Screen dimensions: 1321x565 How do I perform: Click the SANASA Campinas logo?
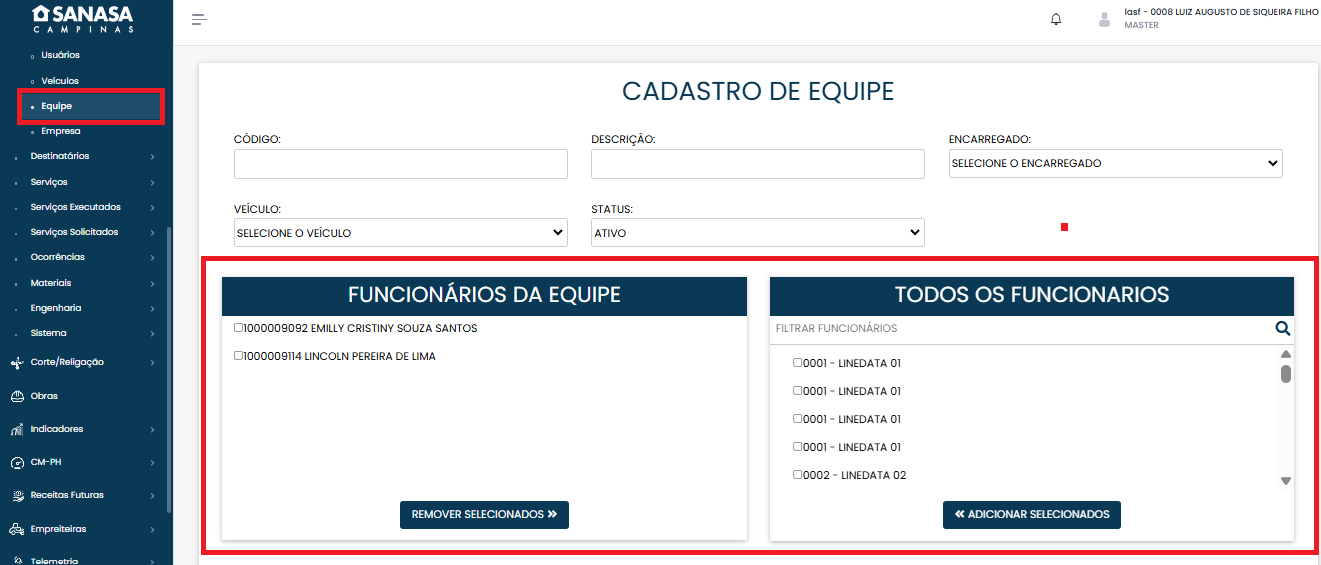(82, 19)
